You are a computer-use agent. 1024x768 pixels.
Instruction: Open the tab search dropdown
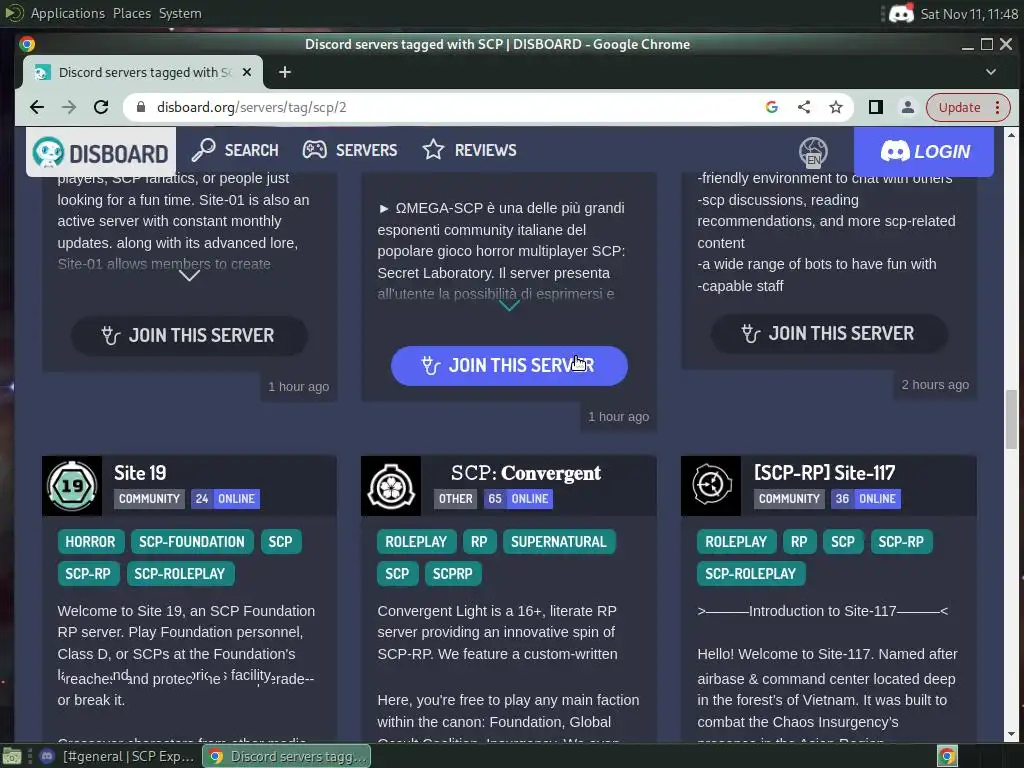point(991,72)
